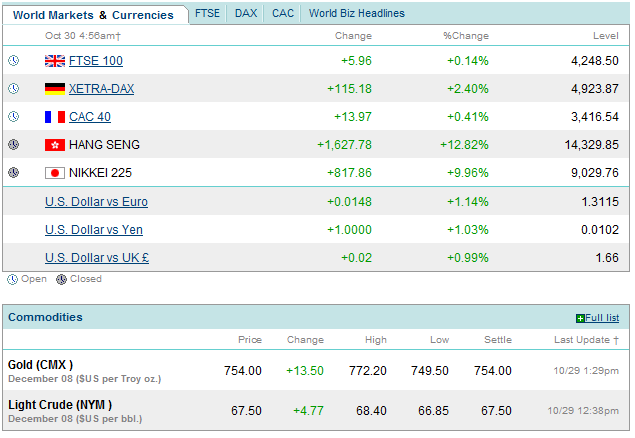Click the Japan flag icon beside NIKKEI 225
This screenshot has width=635, height=438.
tap(55, 173)
